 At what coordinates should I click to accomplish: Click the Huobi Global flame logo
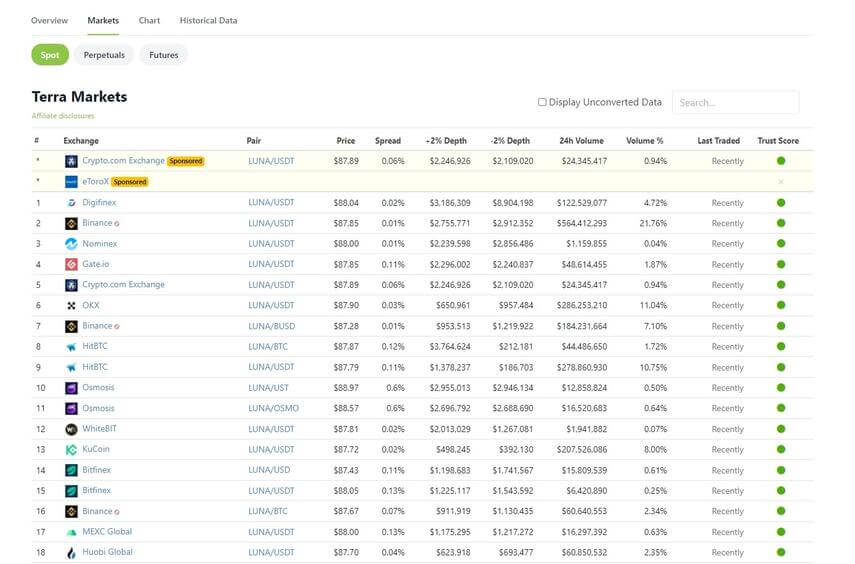(x=71, y=553)
